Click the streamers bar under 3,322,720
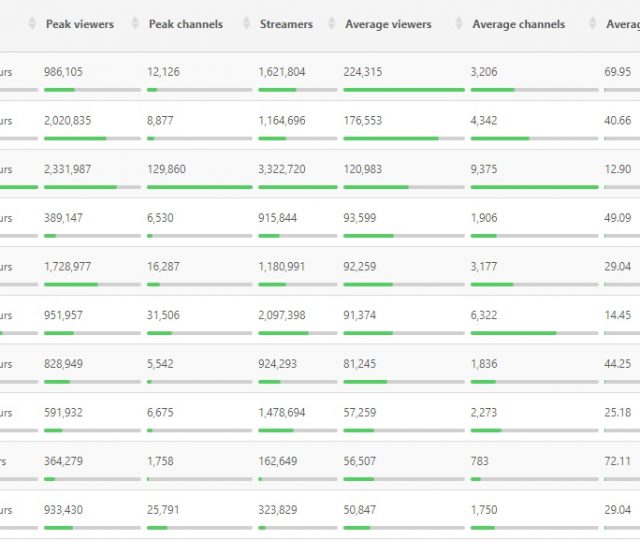 pos(297,187)
